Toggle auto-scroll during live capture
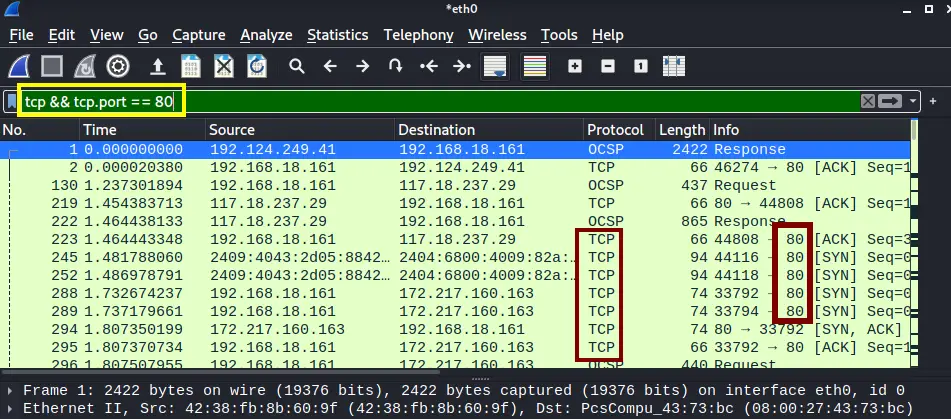Screen dimensions: 951x419 (495, 66)
